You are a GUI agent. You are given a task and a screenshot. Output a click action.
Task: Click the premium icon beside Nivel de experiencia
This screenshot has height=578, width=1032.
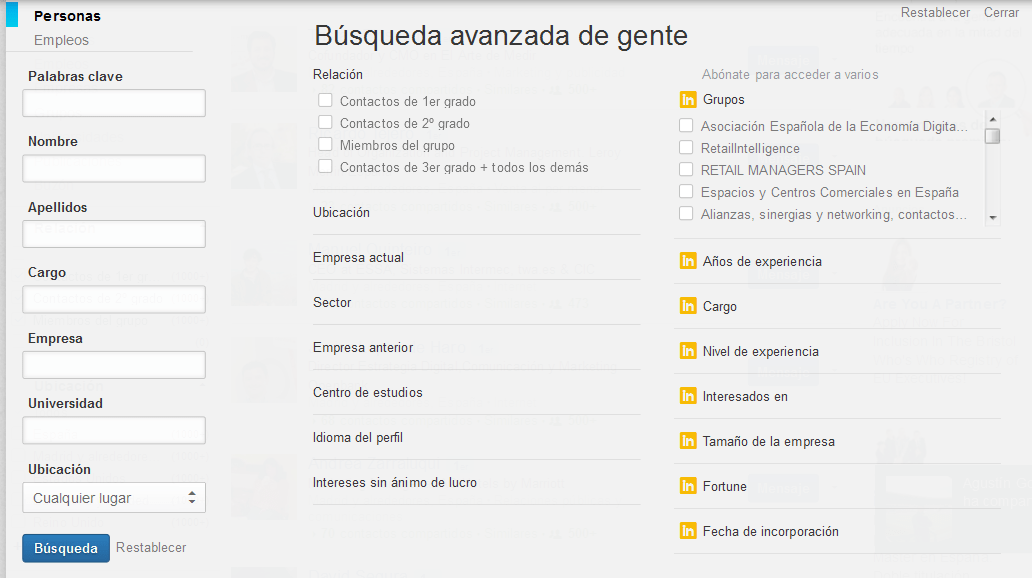[x=687, y=351]
